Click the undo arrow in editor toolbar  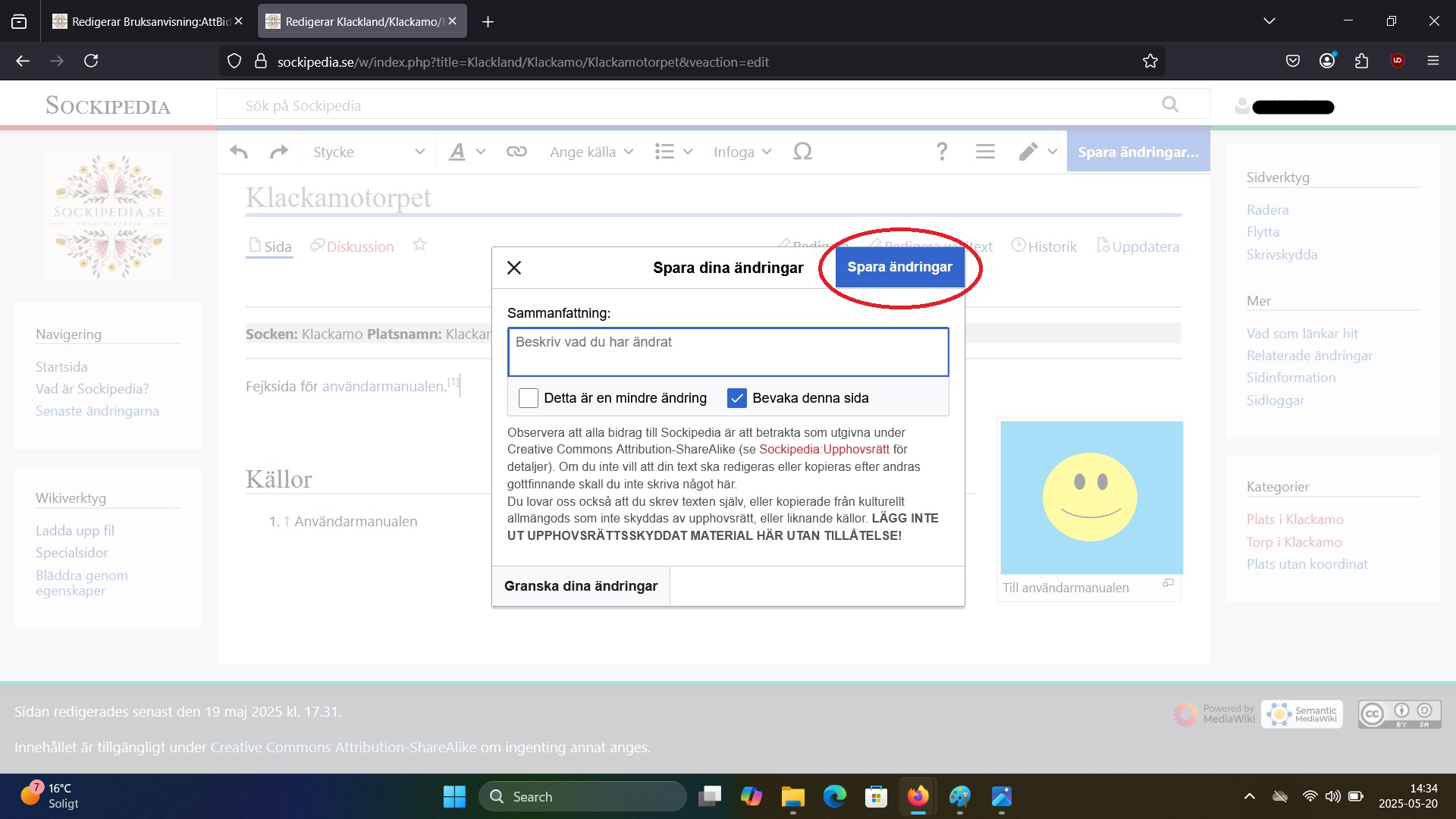(239, 152)
